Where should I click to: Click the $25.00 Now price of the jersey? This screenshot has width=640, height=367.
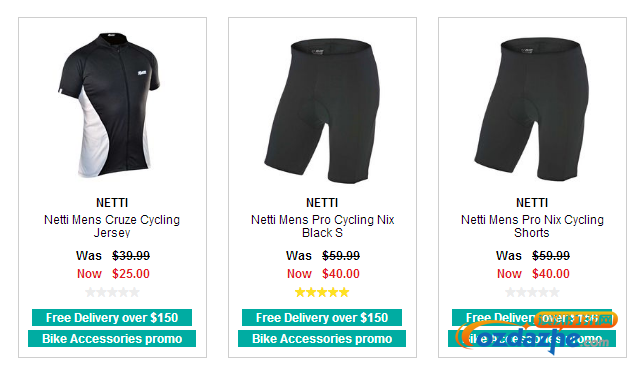click(131, 274)
